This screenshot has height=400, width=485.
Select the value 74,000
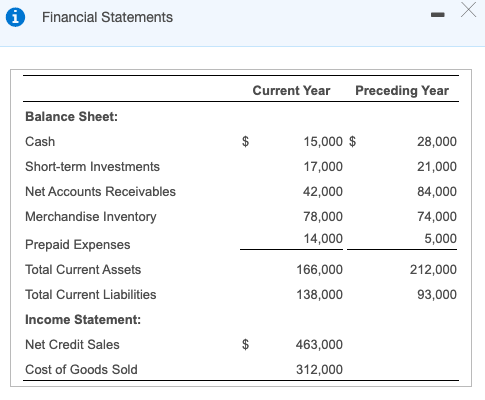click(x=437, y=217)
